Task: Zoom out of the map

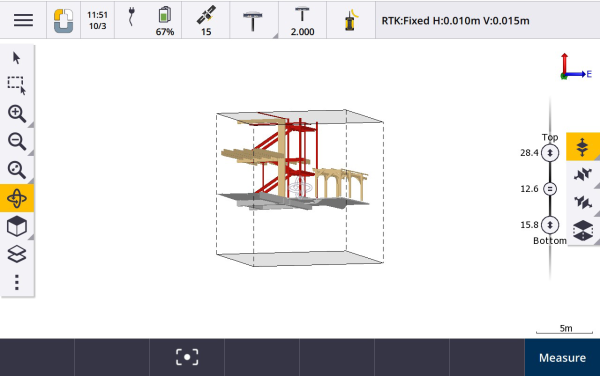Action: tap(17, 142)
